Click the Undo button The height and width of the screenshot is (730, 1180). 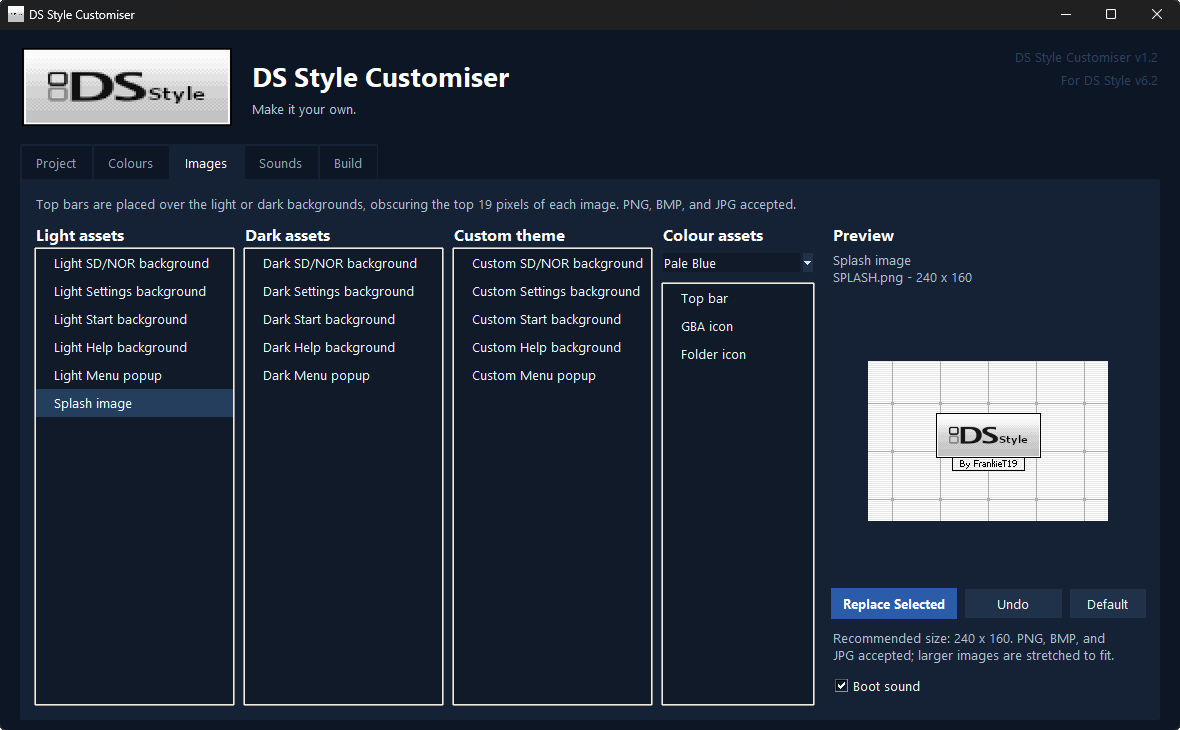click(x=1013, y=604)
